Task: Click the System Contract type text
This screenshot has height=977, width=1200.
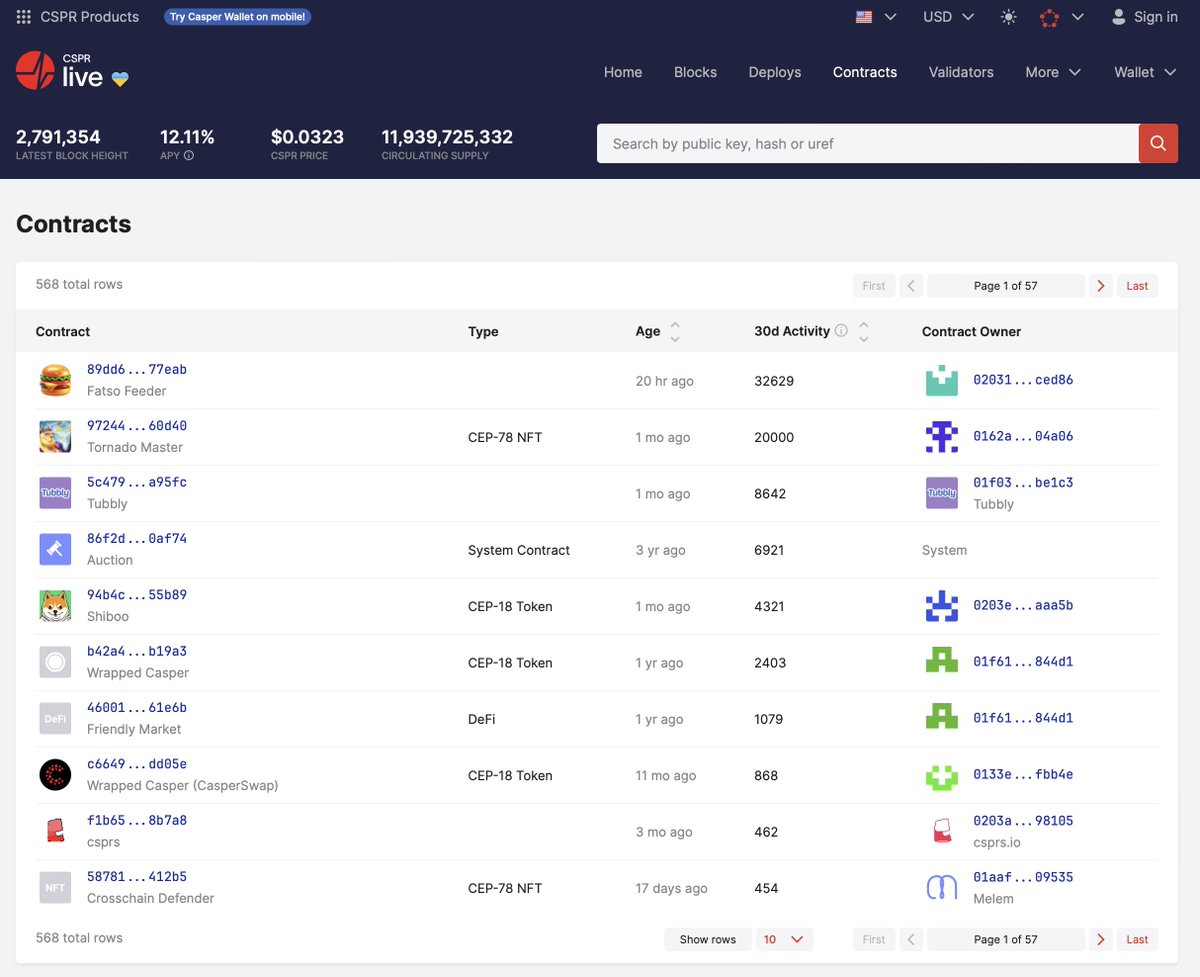Action: coord(519,550)
